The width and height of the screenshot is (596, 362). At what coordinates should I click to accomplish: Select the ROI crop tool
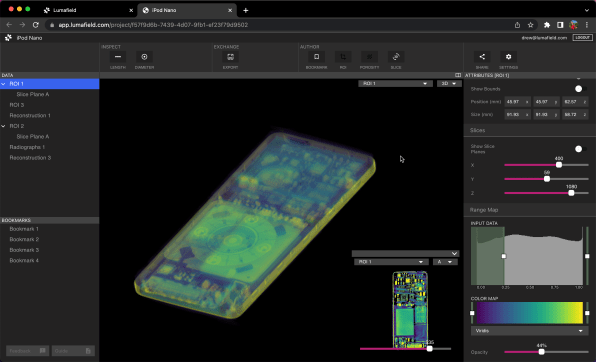[x=343, y=57]
